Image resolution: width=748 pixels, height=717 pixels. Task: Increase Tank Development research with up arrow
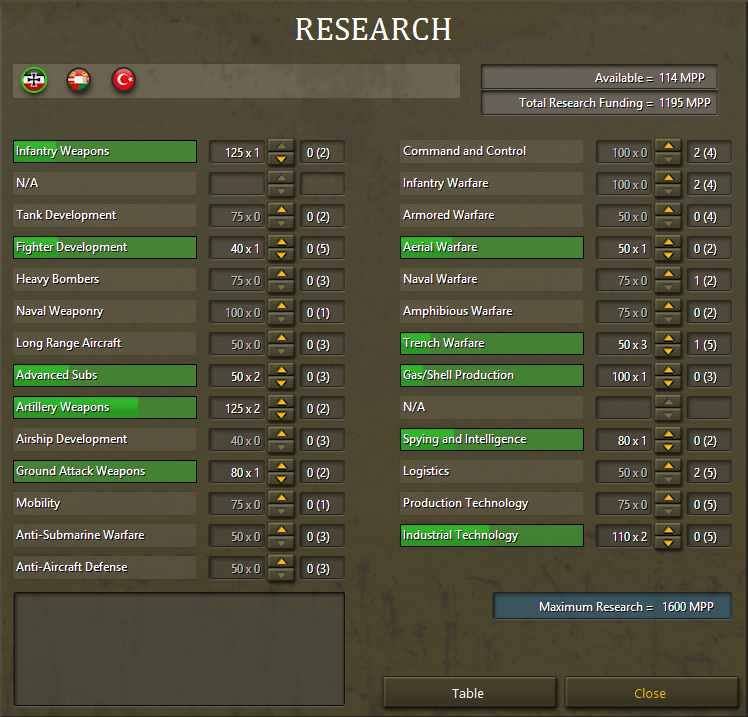click(281, 210)
